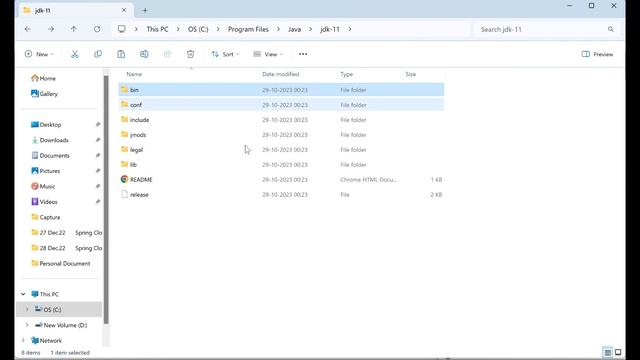This screenshot has height=360, width=640.
Task: Click the Delete trash icon
Action: point(191,54)
